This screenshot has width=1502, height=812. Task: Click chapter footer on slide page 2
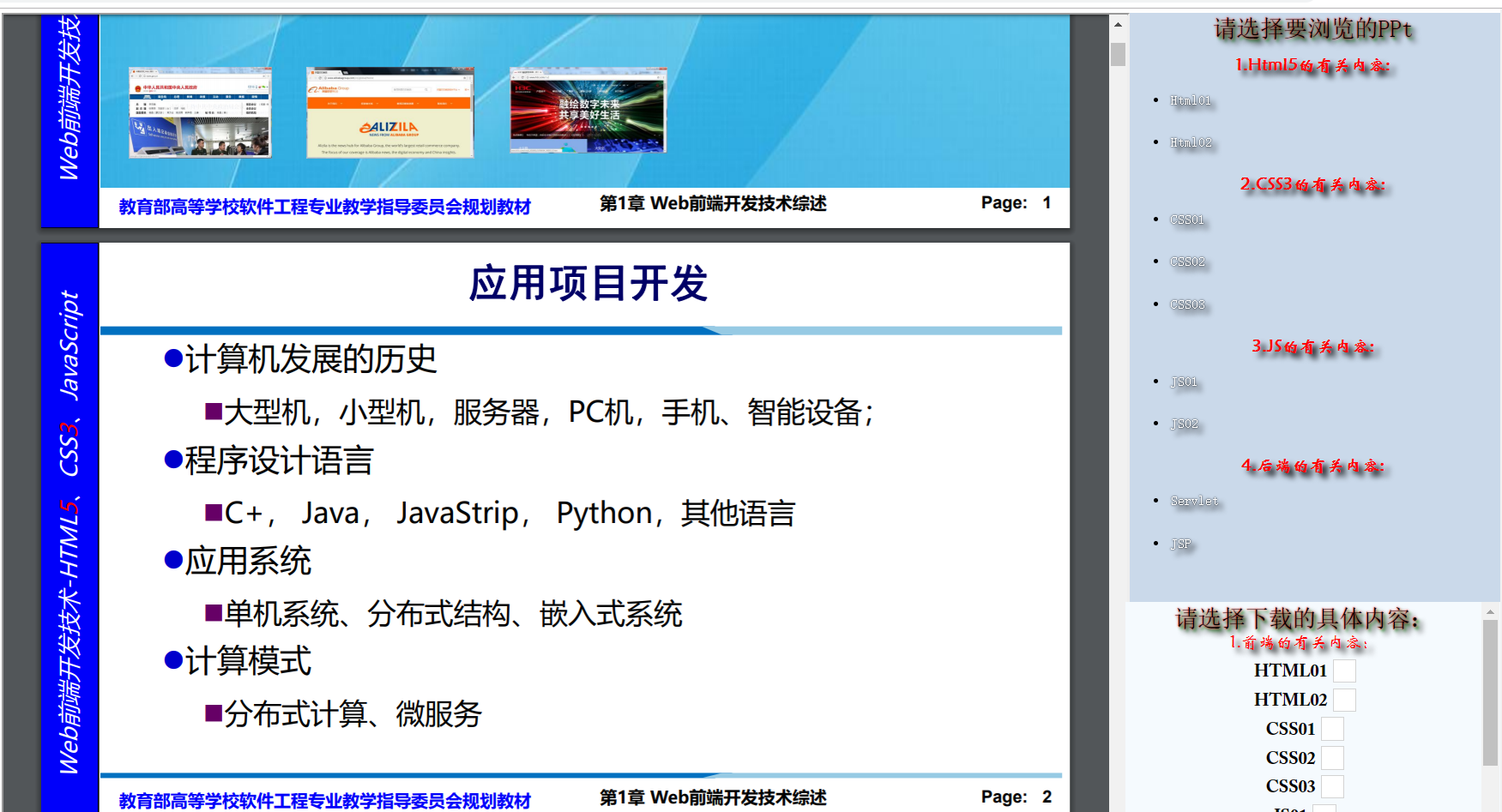point(713,797)
